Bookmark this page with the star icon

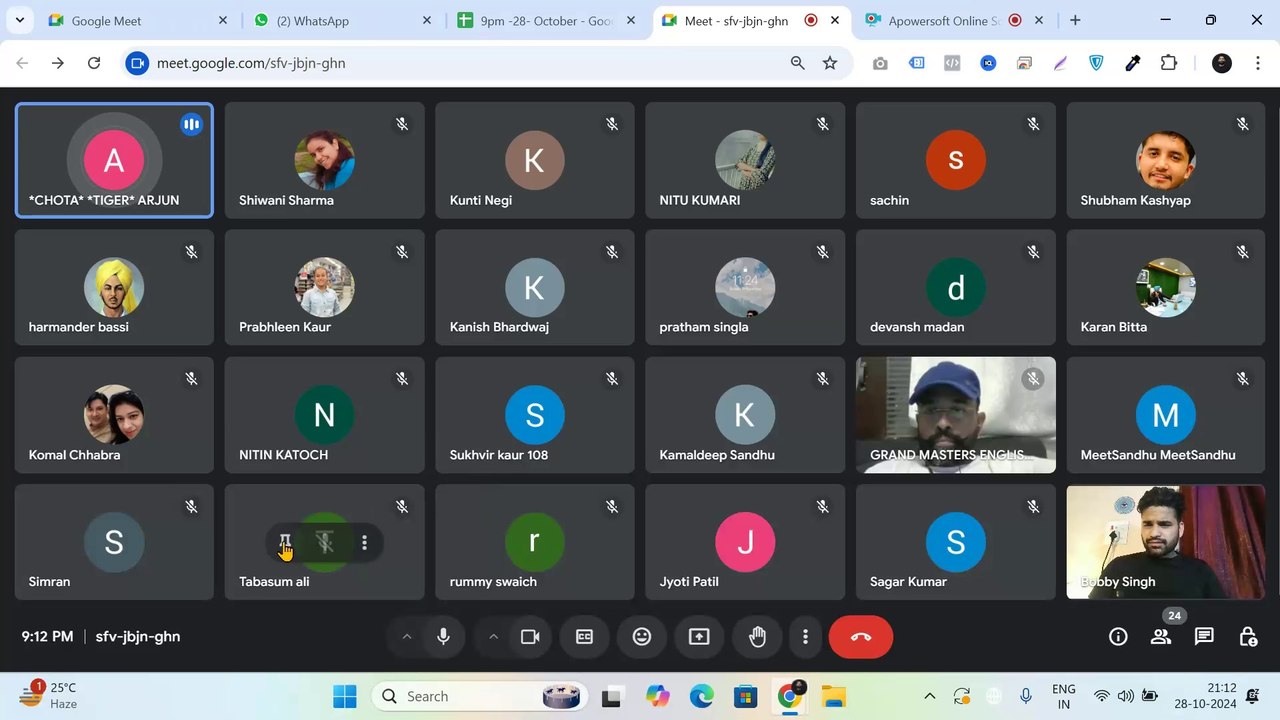point(830,63)
